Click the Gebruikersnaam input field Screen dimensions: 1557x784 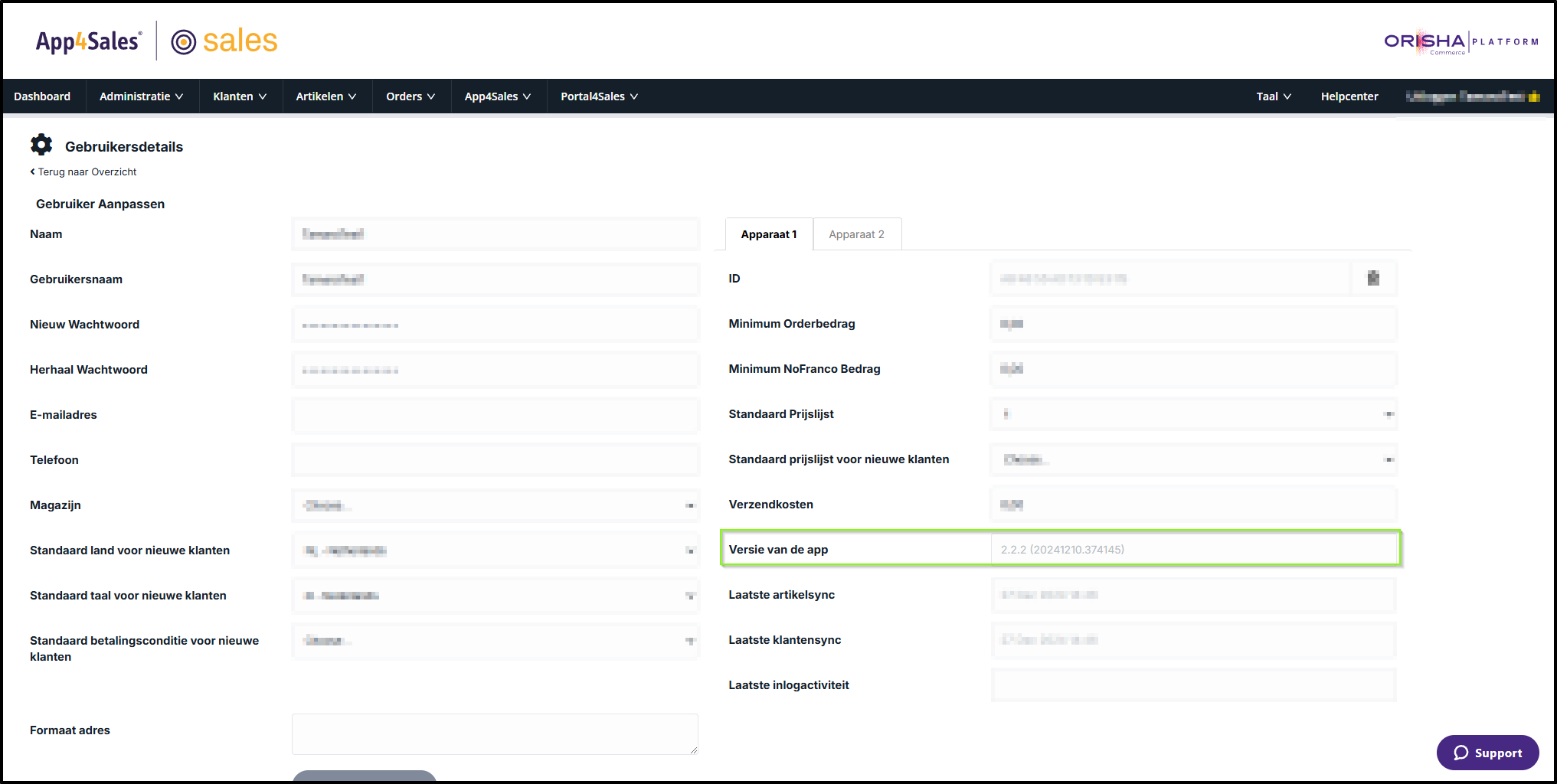pyautogui.click(x=496, y=279)
